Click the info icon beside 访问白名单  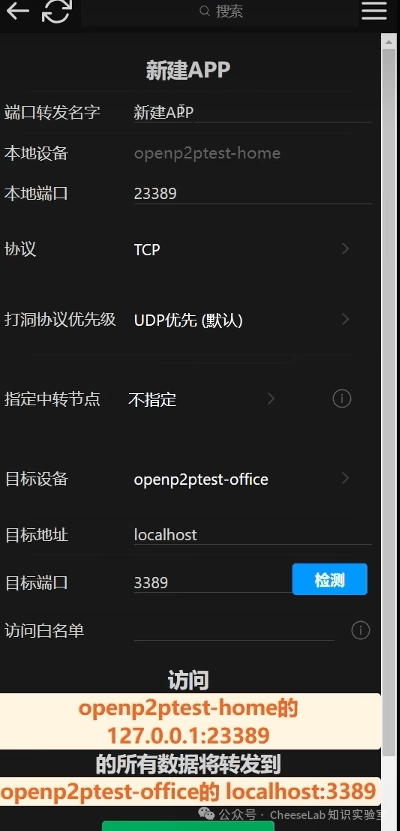(x=360, y=631)
